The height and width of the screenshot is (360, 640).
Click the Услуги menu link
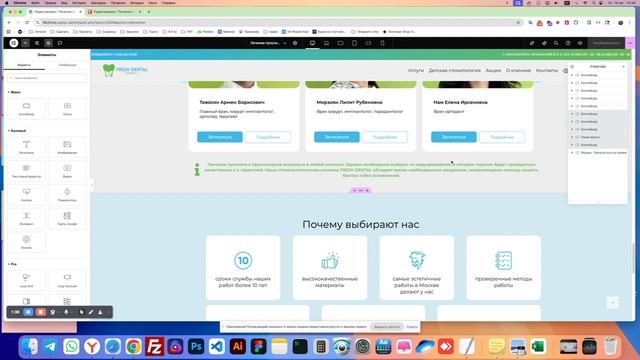pyautogui.click(x=416, y=71)
